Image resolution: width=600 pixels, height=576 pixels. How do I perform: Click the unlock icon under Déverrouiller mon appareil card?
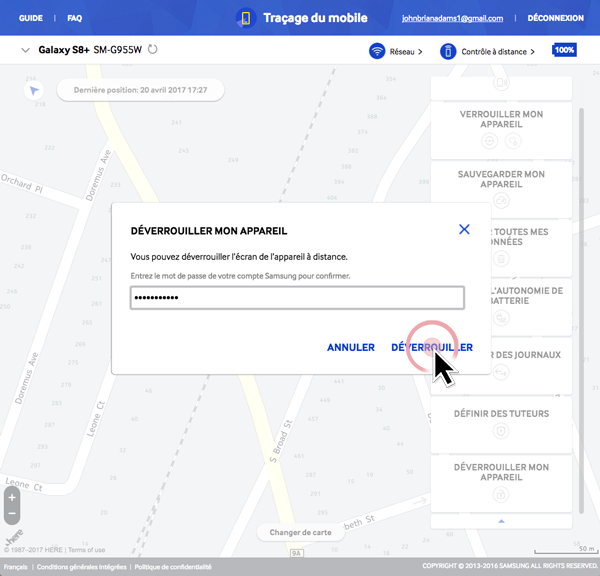click(501, 494)
